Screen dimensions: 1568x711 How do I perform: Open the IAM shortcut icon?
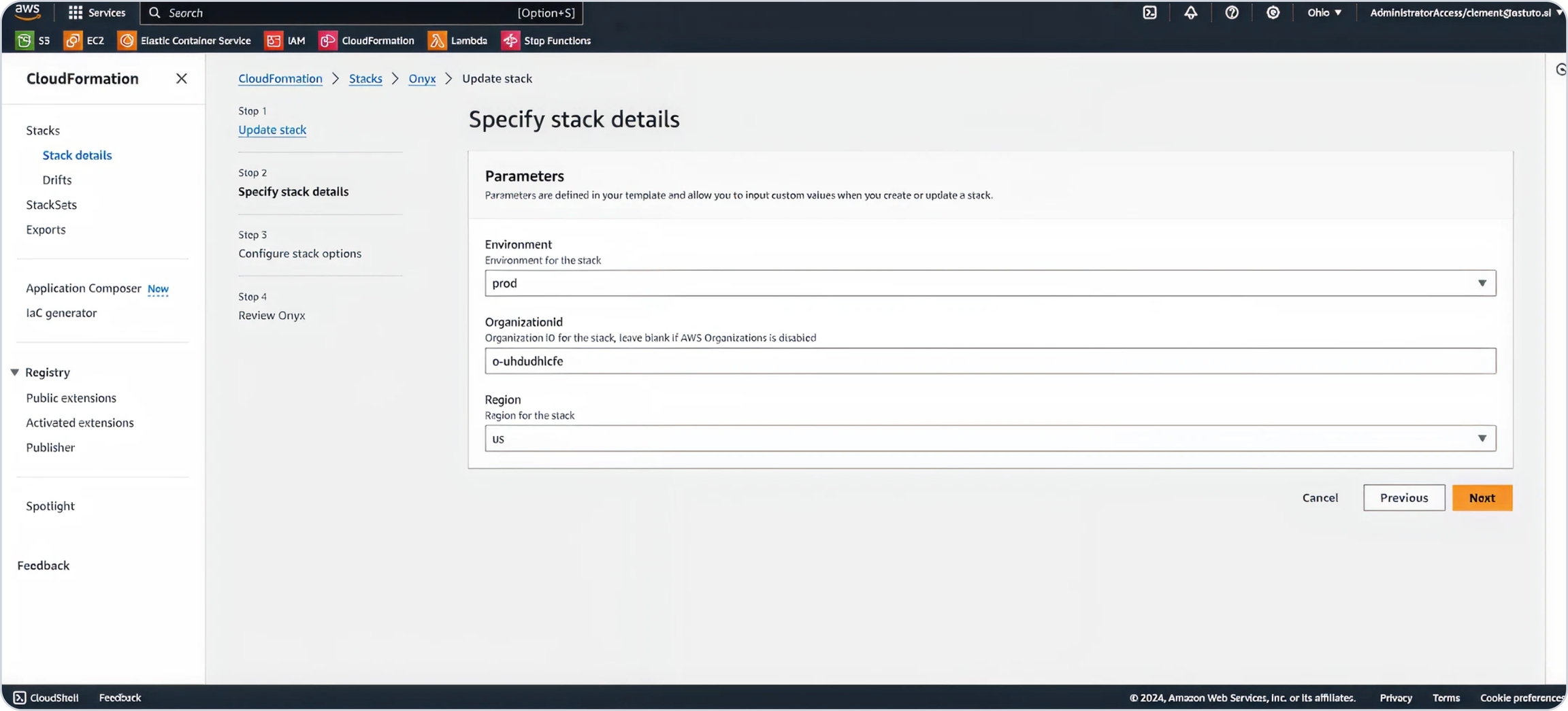pyautogui.click(x=274, y=41)
